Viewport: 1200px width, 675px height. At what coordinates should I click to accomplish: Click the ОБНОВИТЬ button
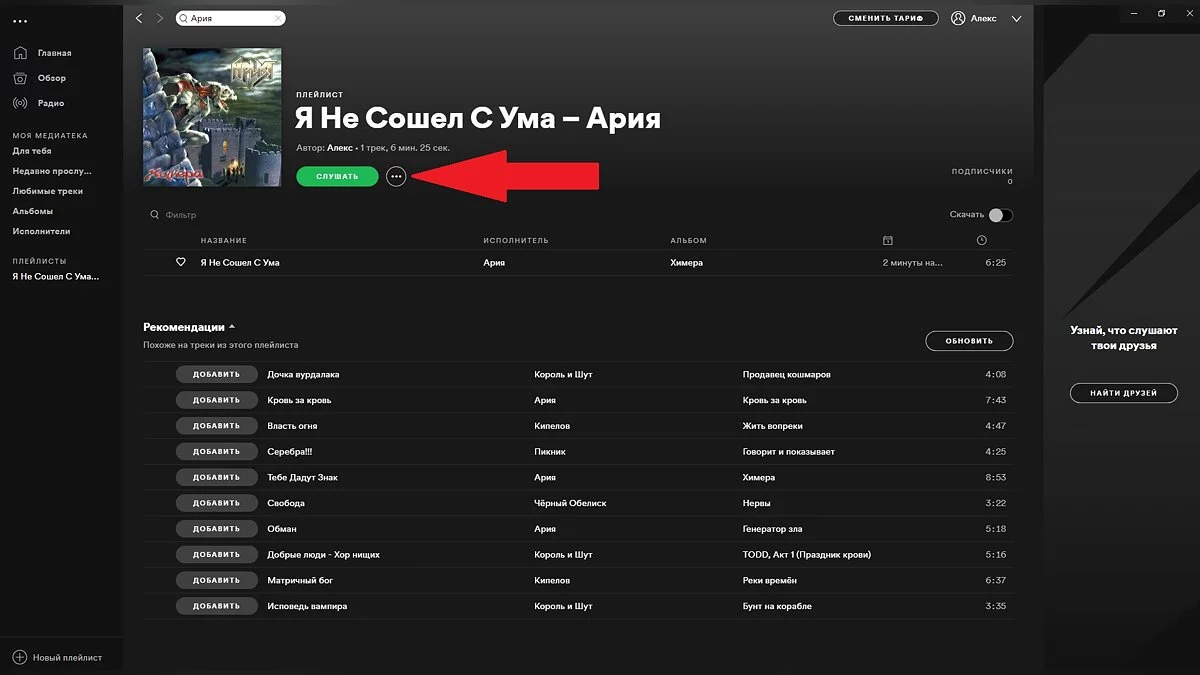(969, 341)
